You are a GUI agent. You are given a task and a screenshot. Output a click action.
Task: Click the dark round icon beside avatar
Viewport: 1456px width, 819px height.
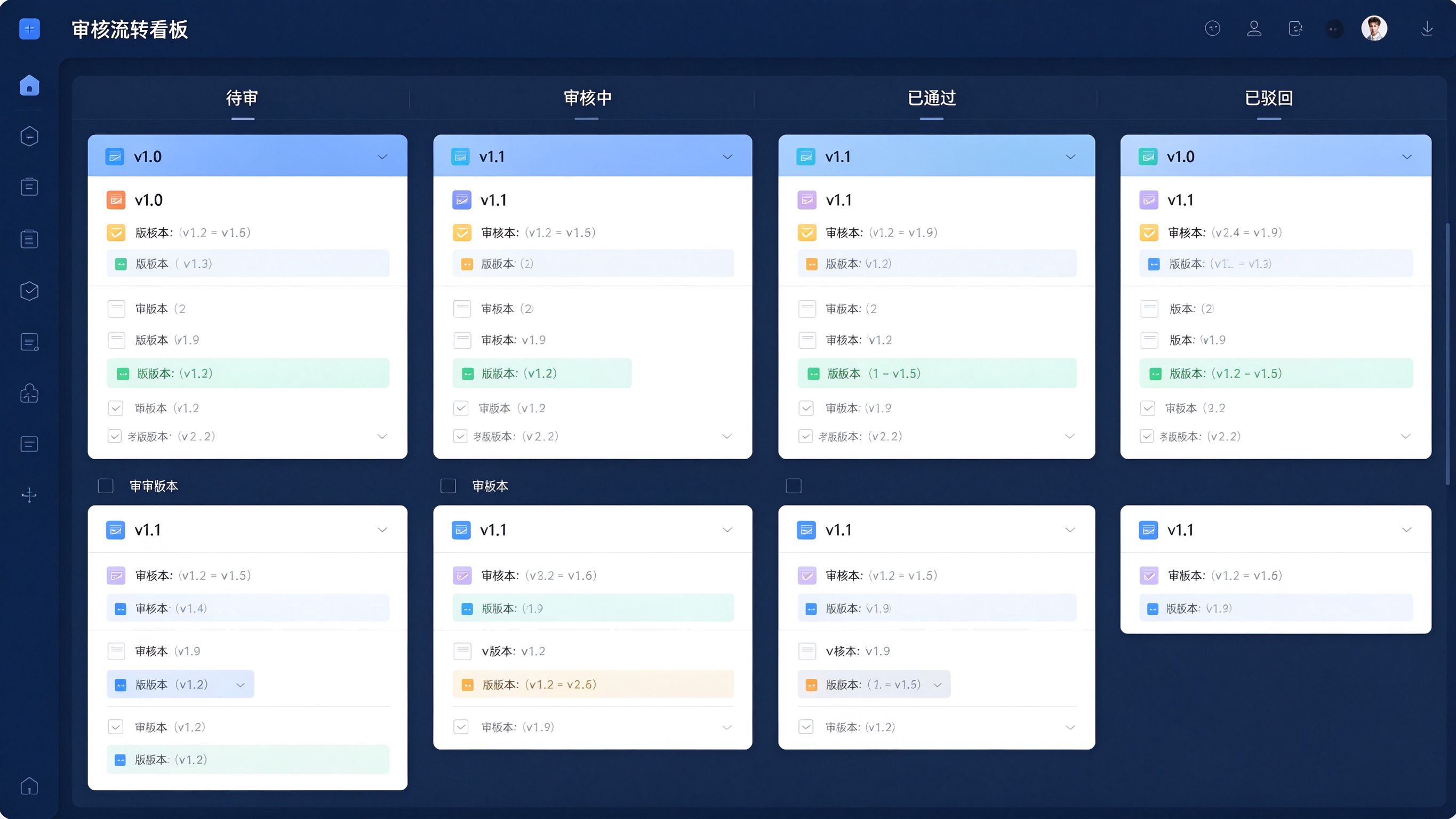pyautogui.click(x=1334, y=29)
